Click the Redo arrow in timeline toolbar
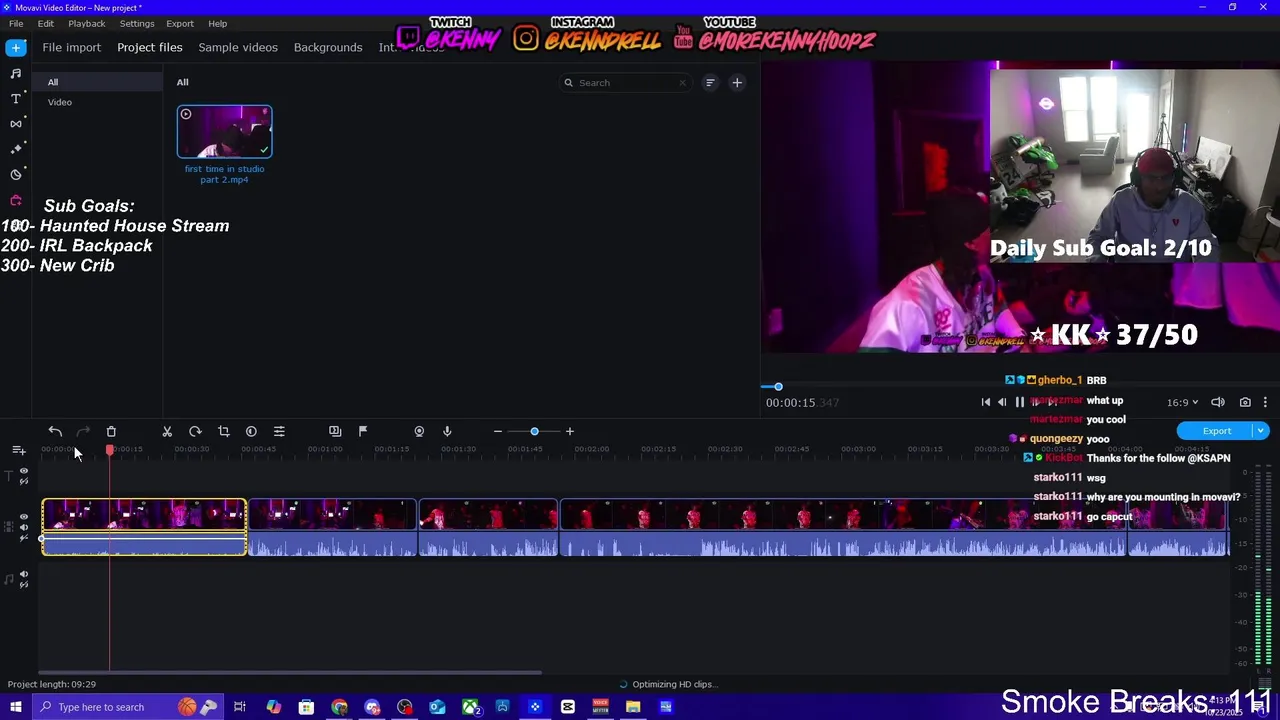Viewport: 1280px width, 720px height. (x=83, y=431)
